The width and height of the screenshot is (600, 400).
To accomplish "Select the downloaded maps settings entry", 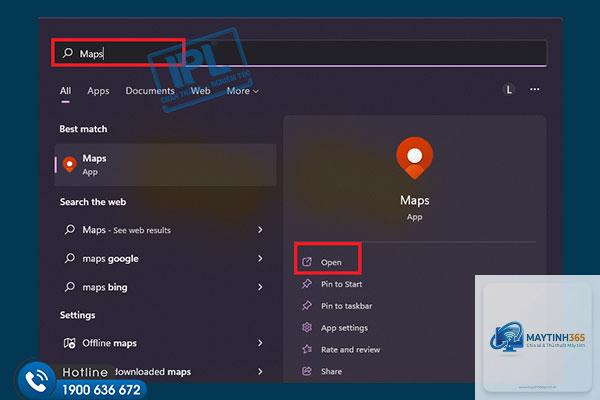I will point(165,371).
